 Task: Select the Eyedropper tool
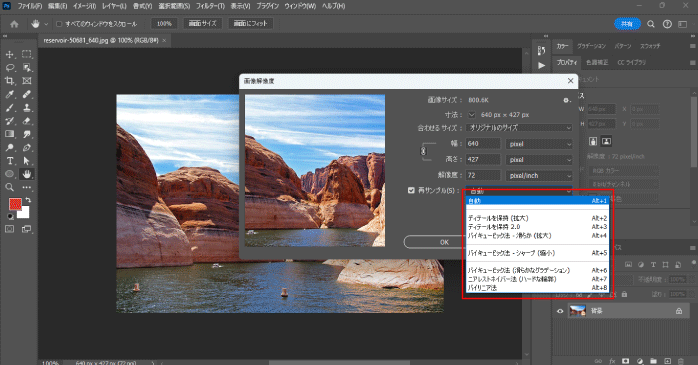[9, 94]
